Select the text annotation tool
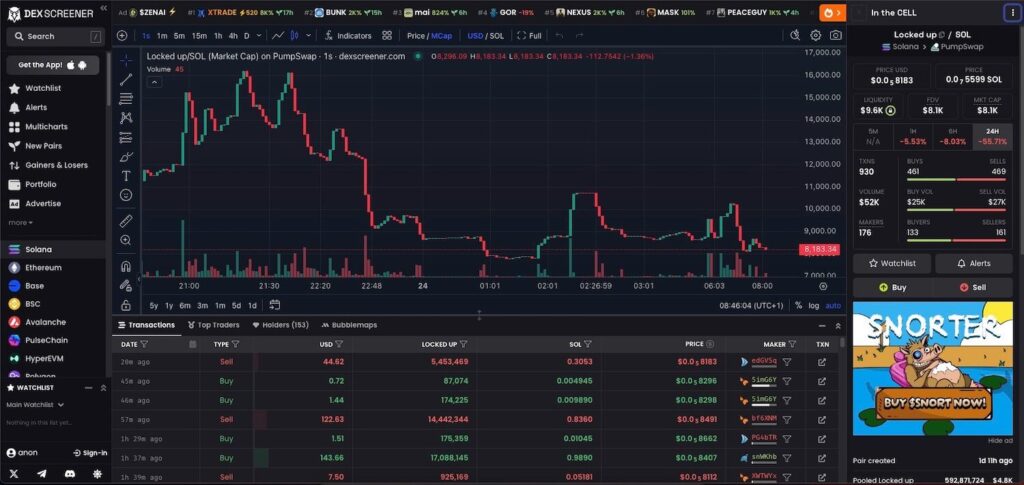The width and height of the screenshot is (1024, 485). point(126,176)
